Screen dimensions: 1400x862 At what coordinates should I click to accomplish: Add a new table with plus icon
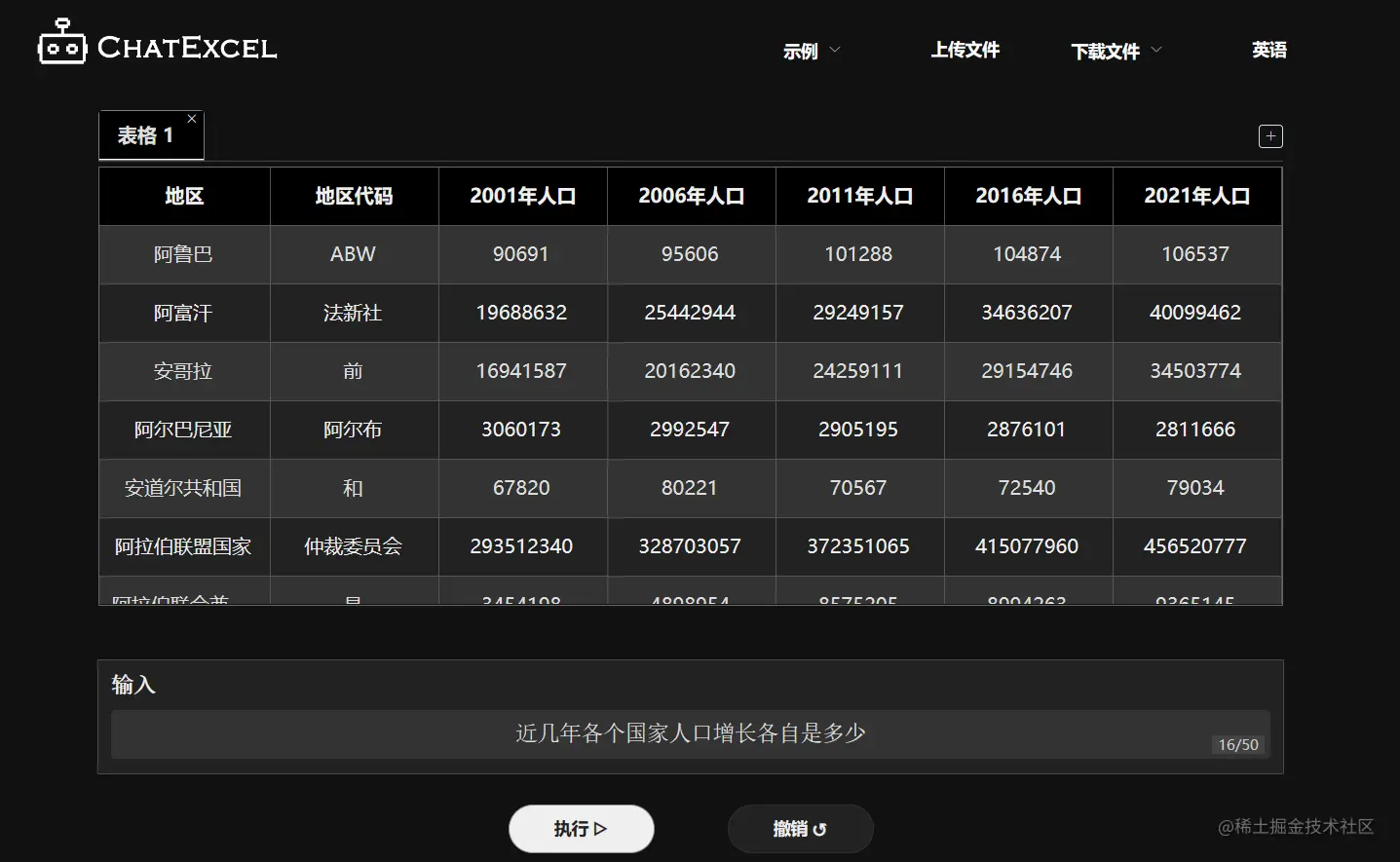pyautogui.click(x=1270, y=136)
